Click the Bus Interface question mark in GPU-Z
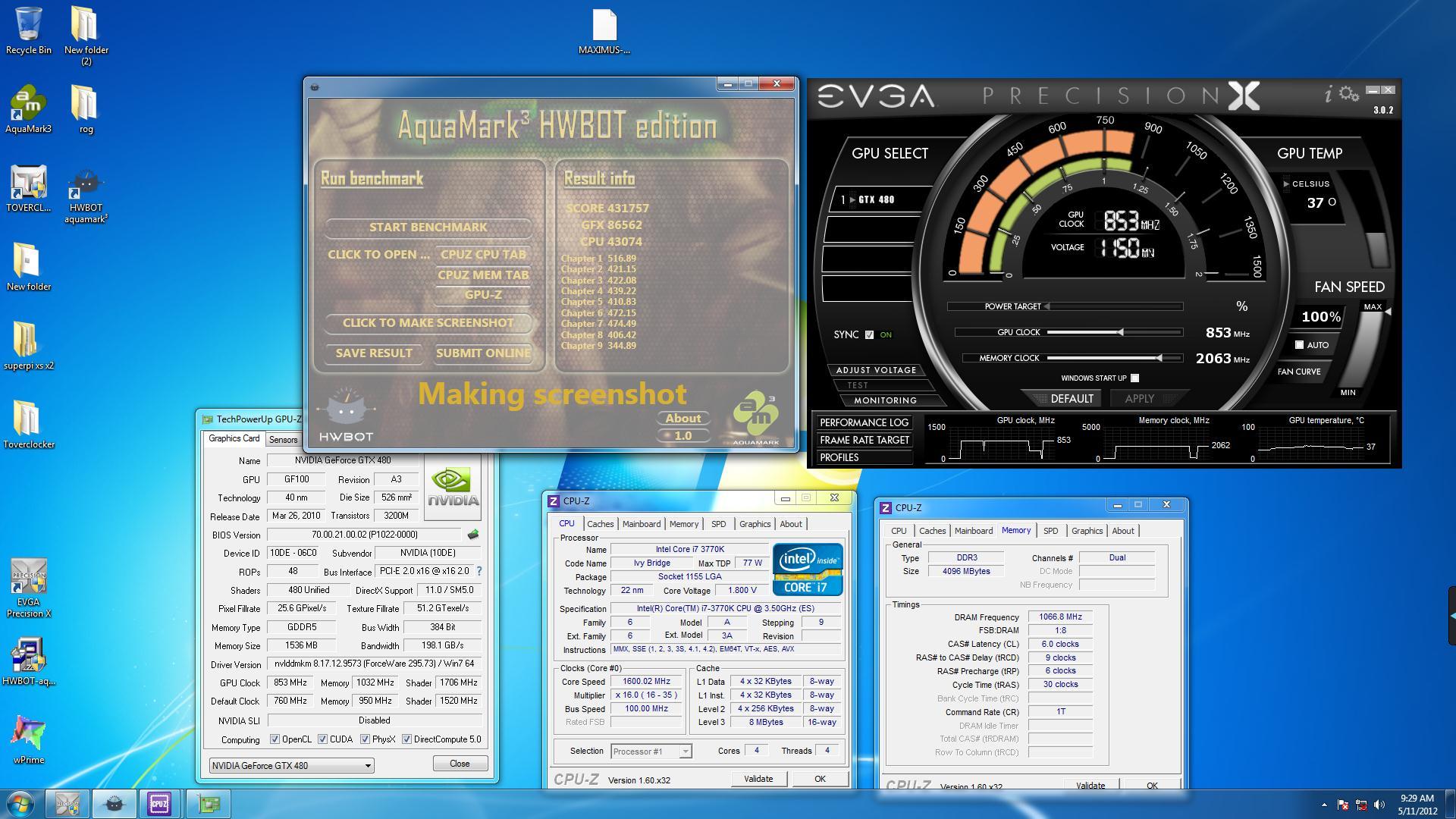 [x=479, y=571]
